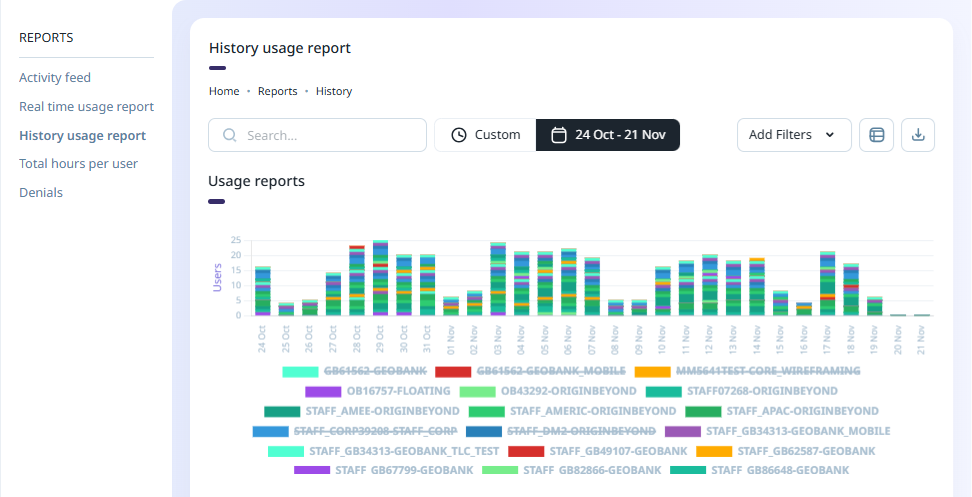
Task: Click the Home breadcrumb link
Action: pos(224,91)
